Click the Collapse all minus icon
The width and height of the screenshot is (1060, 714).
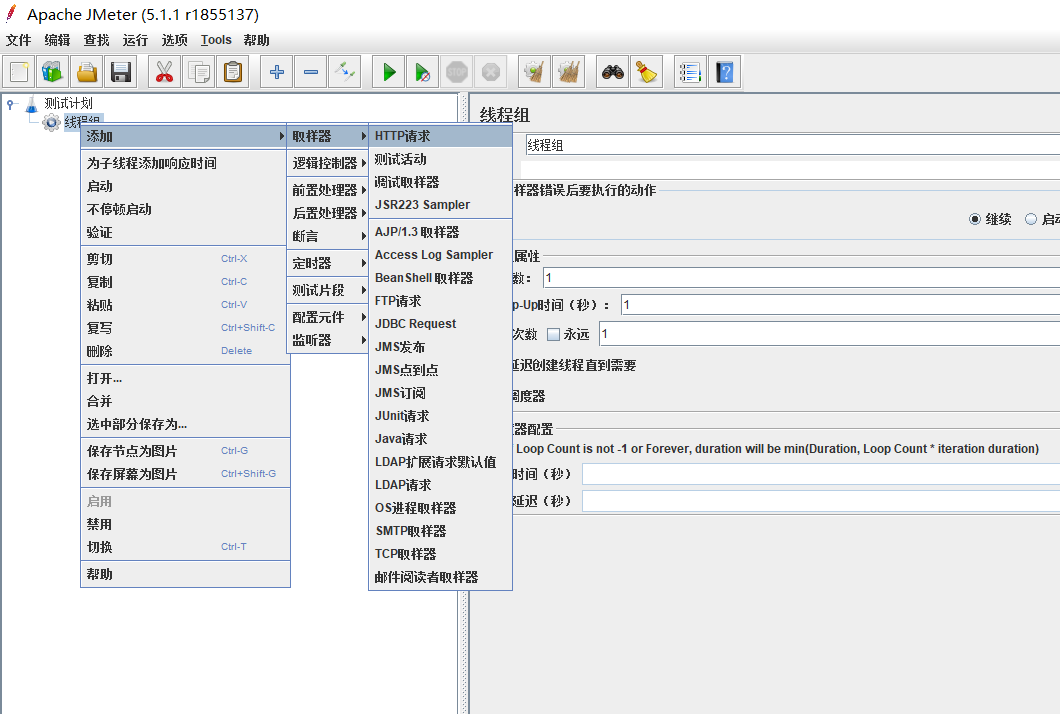[x=310, y=72]
